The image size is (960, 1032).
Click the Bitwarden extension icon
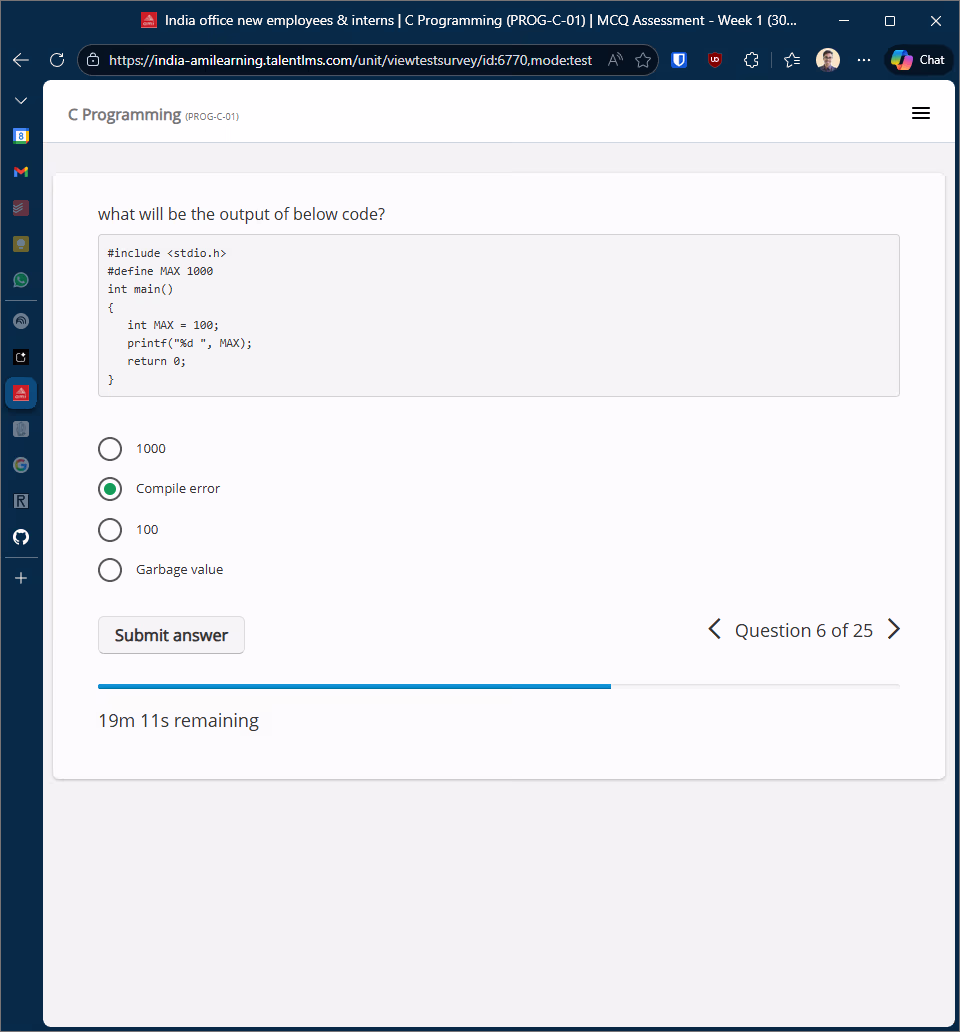679,60
